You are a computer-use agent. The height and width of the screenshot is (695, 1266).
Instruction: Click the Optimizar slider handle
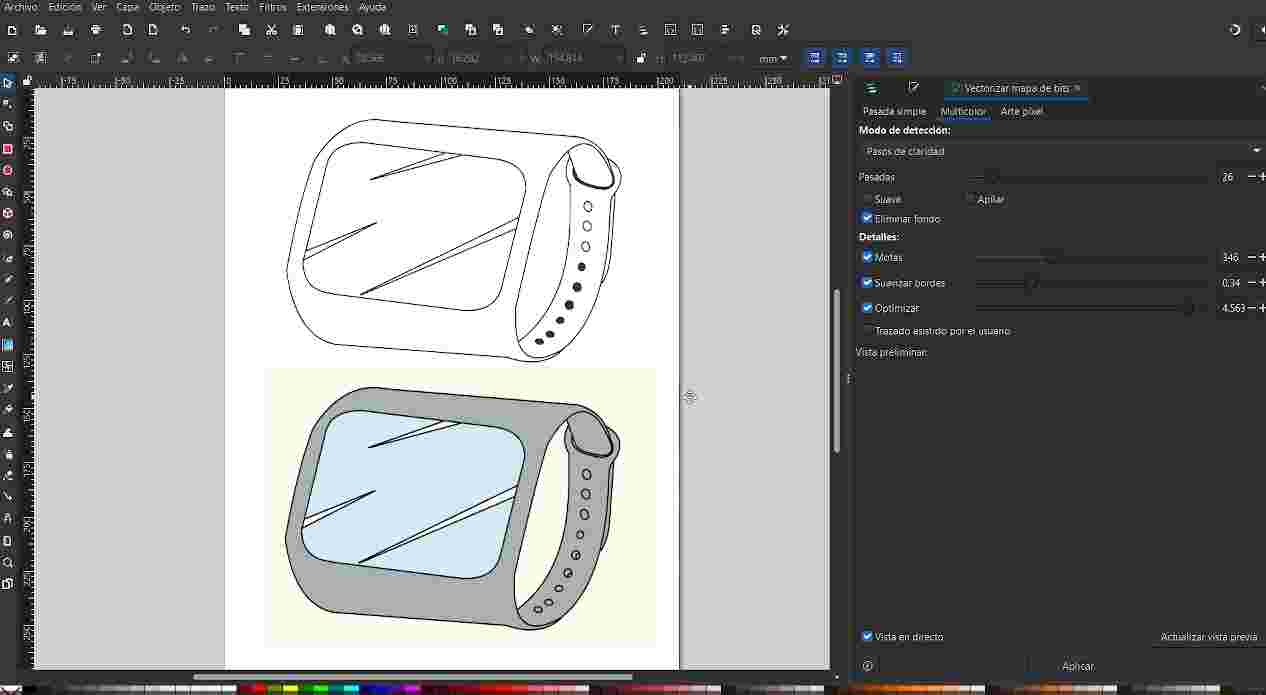tap(1188, 308)
